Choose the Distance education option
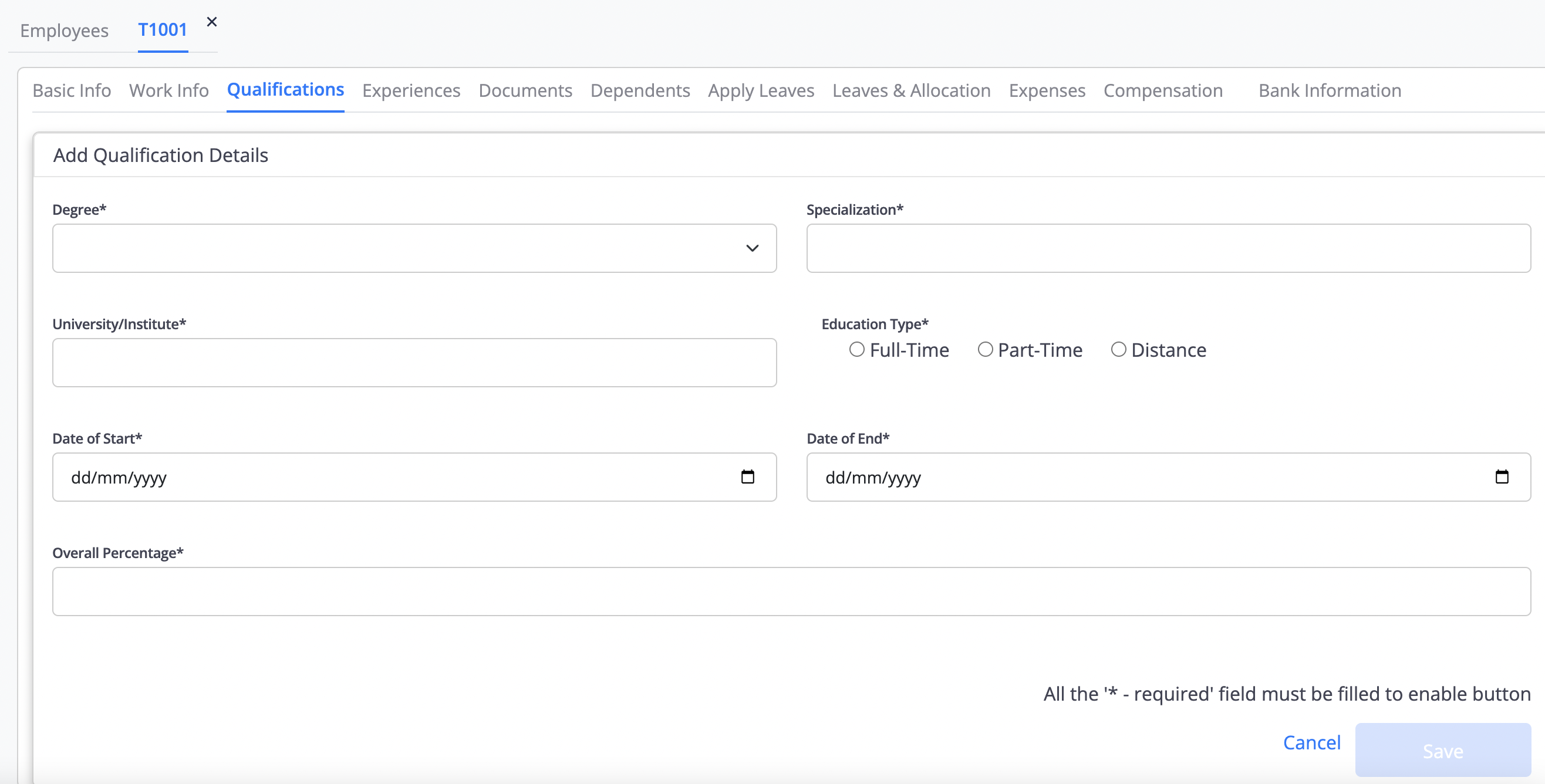 click(x=1118, y=349)
